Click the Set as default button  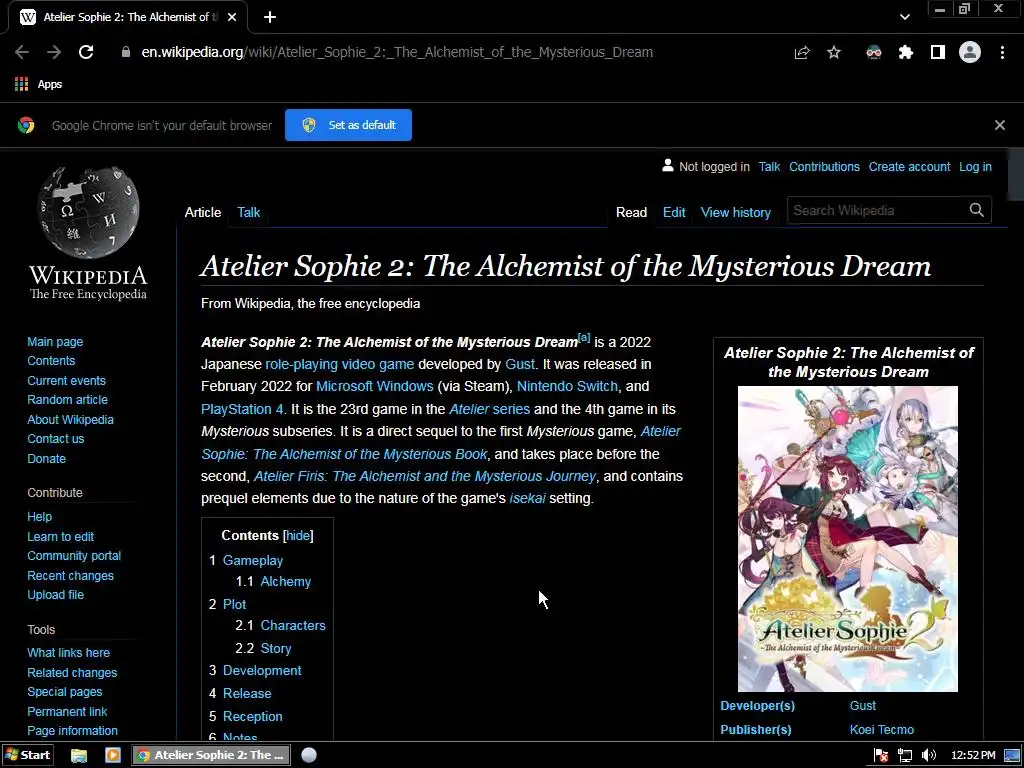(348, 125)
